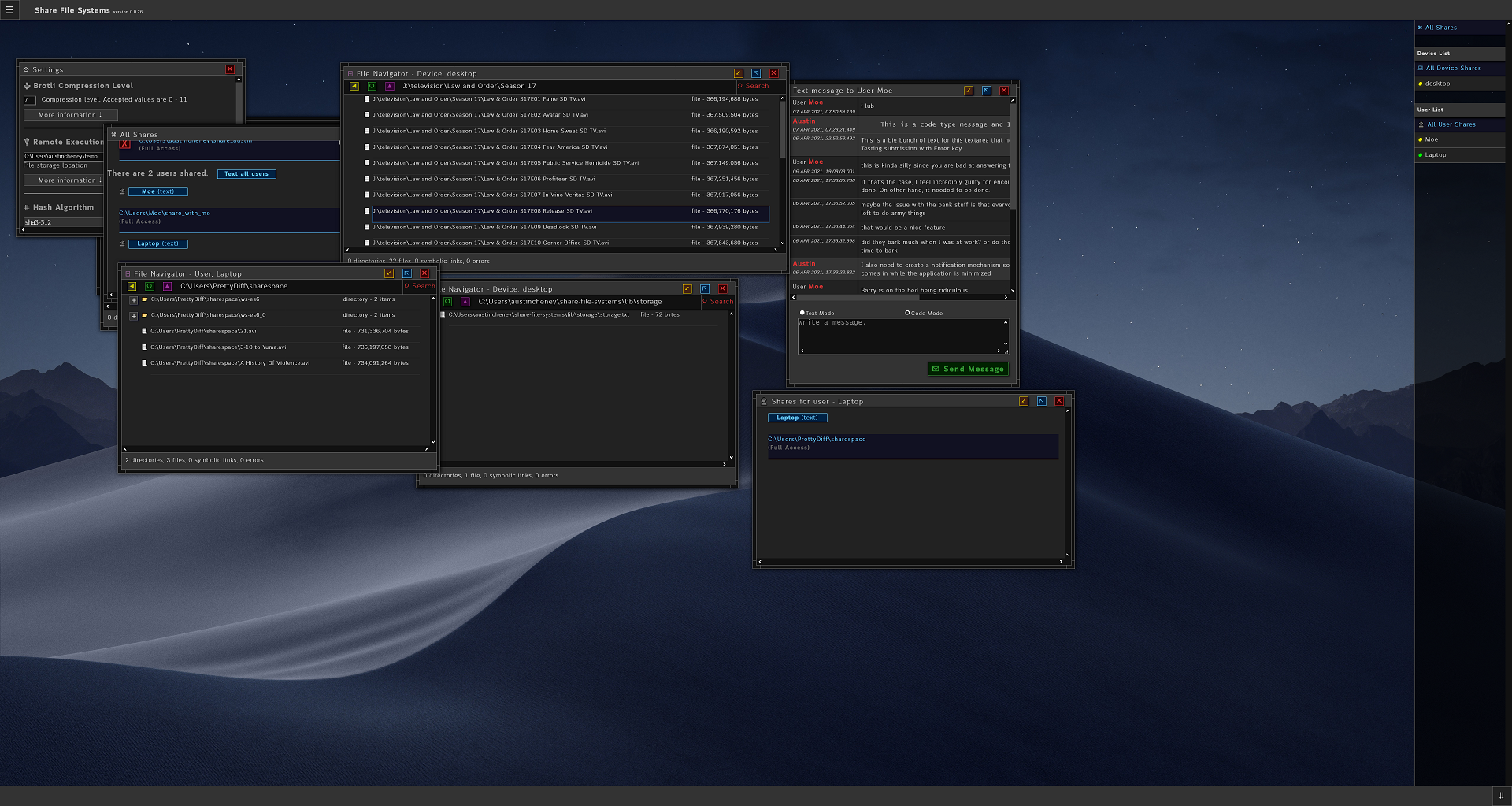Click back arrow icon in Season 17 navigator

coord(354,86)
